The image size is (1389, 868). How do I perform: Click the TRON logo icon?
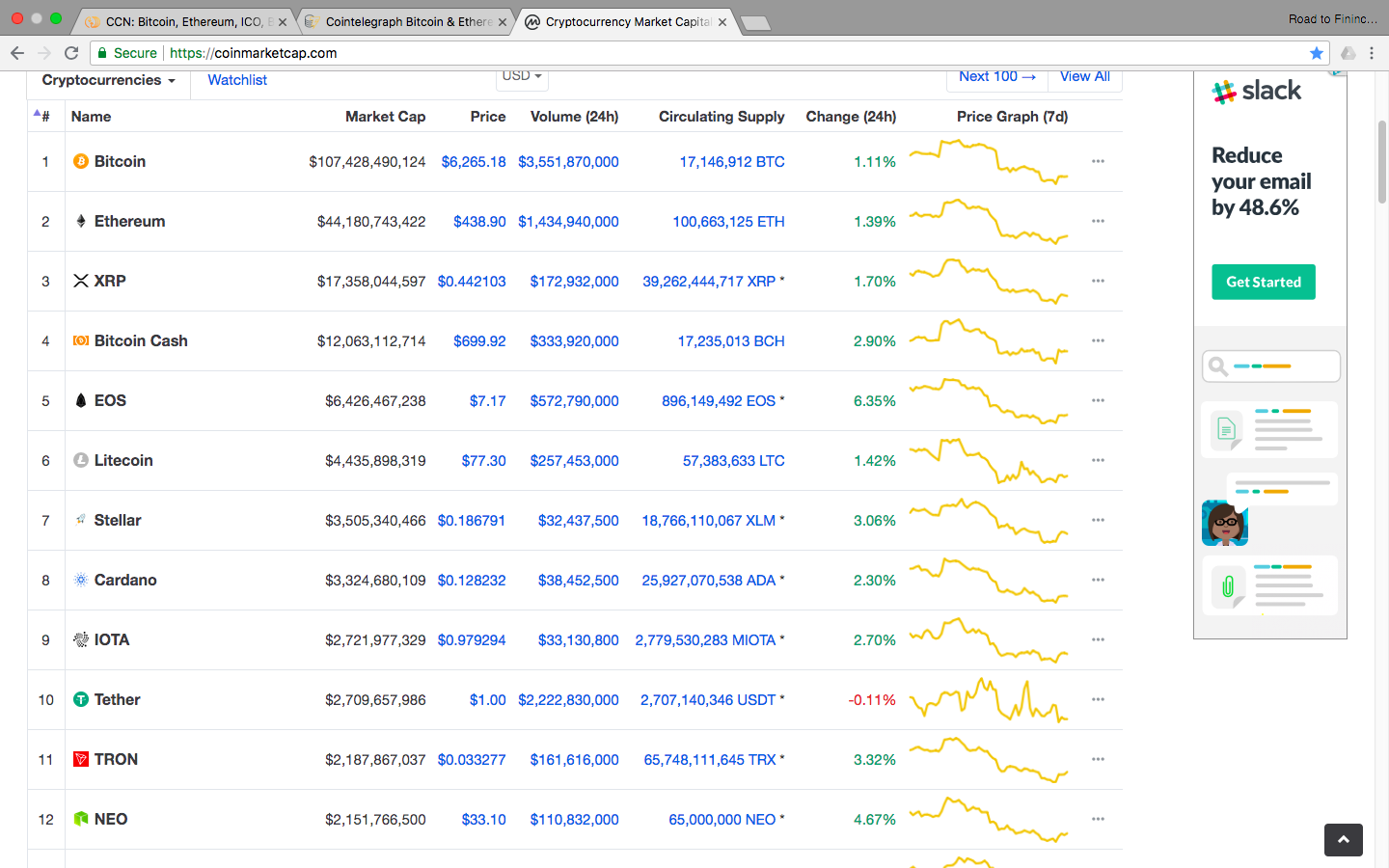(x=81, y=759)
